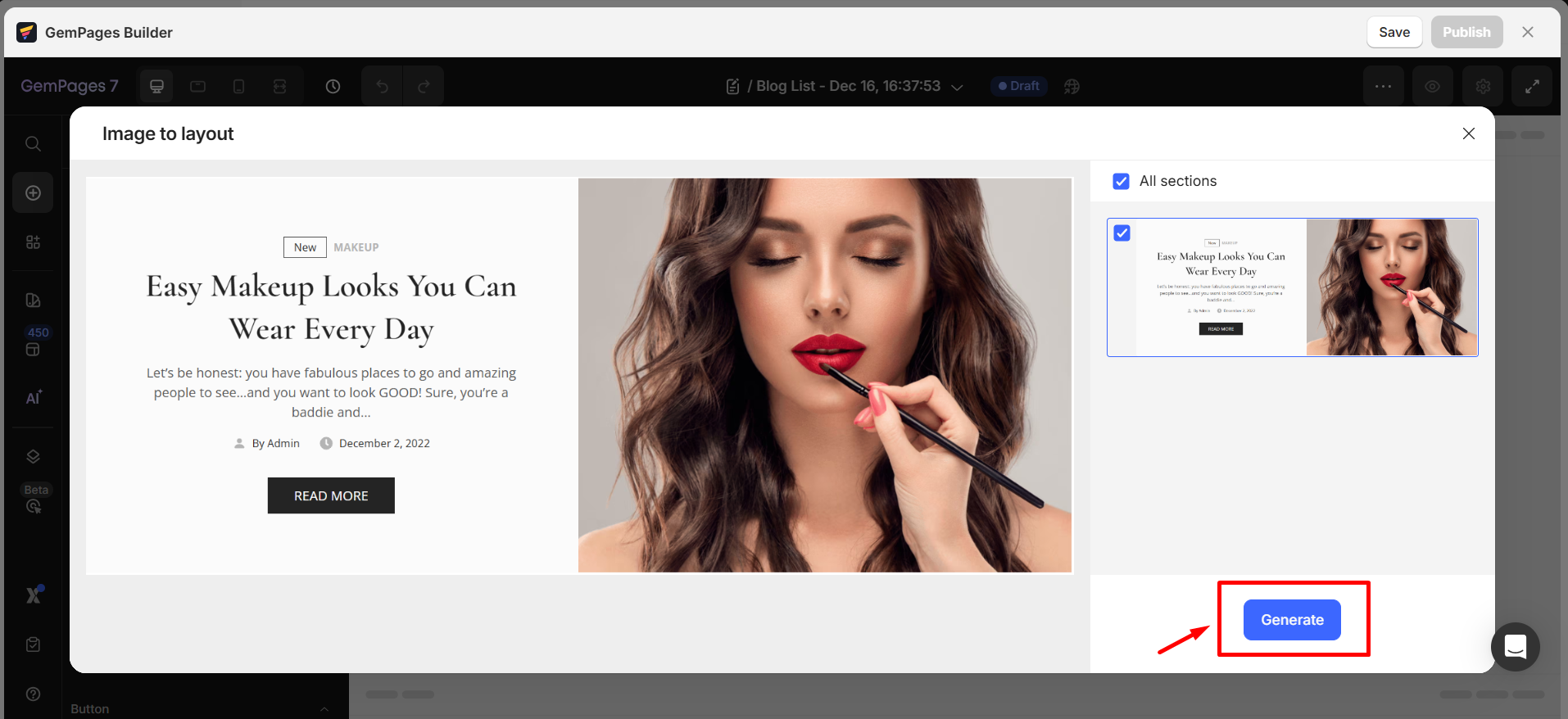The height and width of the screenshot is (719, 1568).
Task: Open the search icon in sidebar
Action: click(x=33, y=144)
